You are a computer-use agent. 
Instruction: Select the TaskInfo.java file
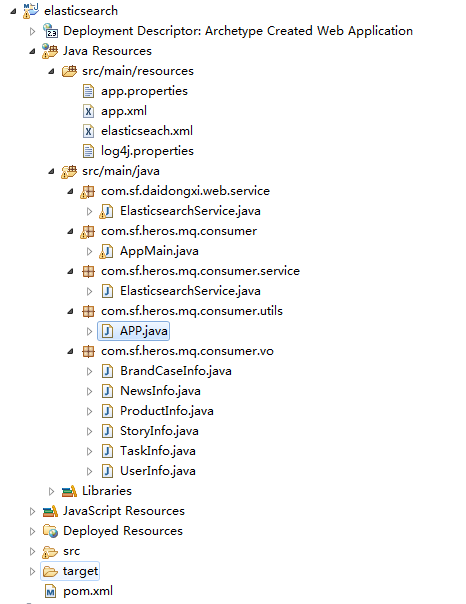pos(158,451)
